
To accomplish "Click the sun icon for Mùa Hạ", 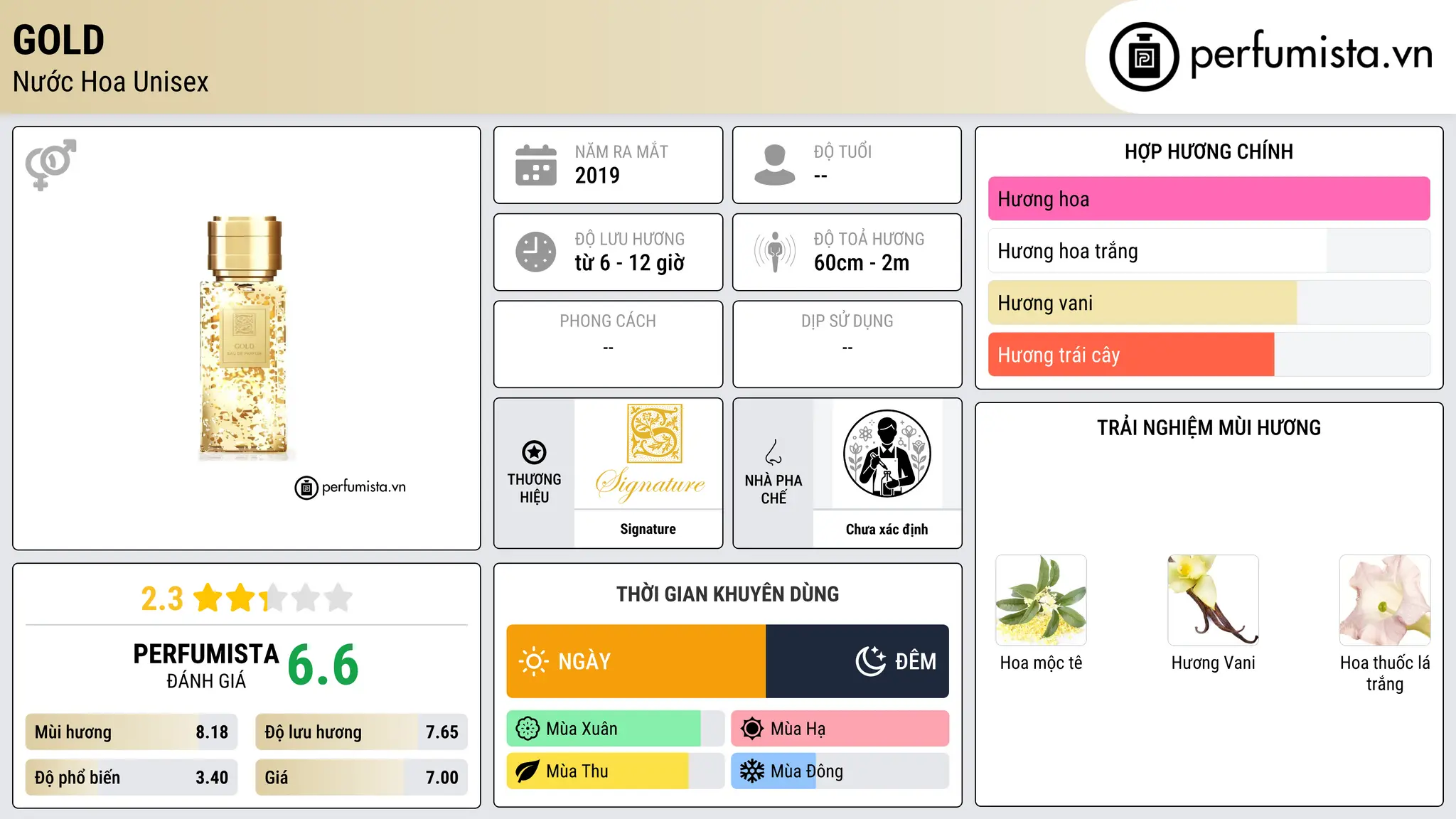I will point(752,729).
